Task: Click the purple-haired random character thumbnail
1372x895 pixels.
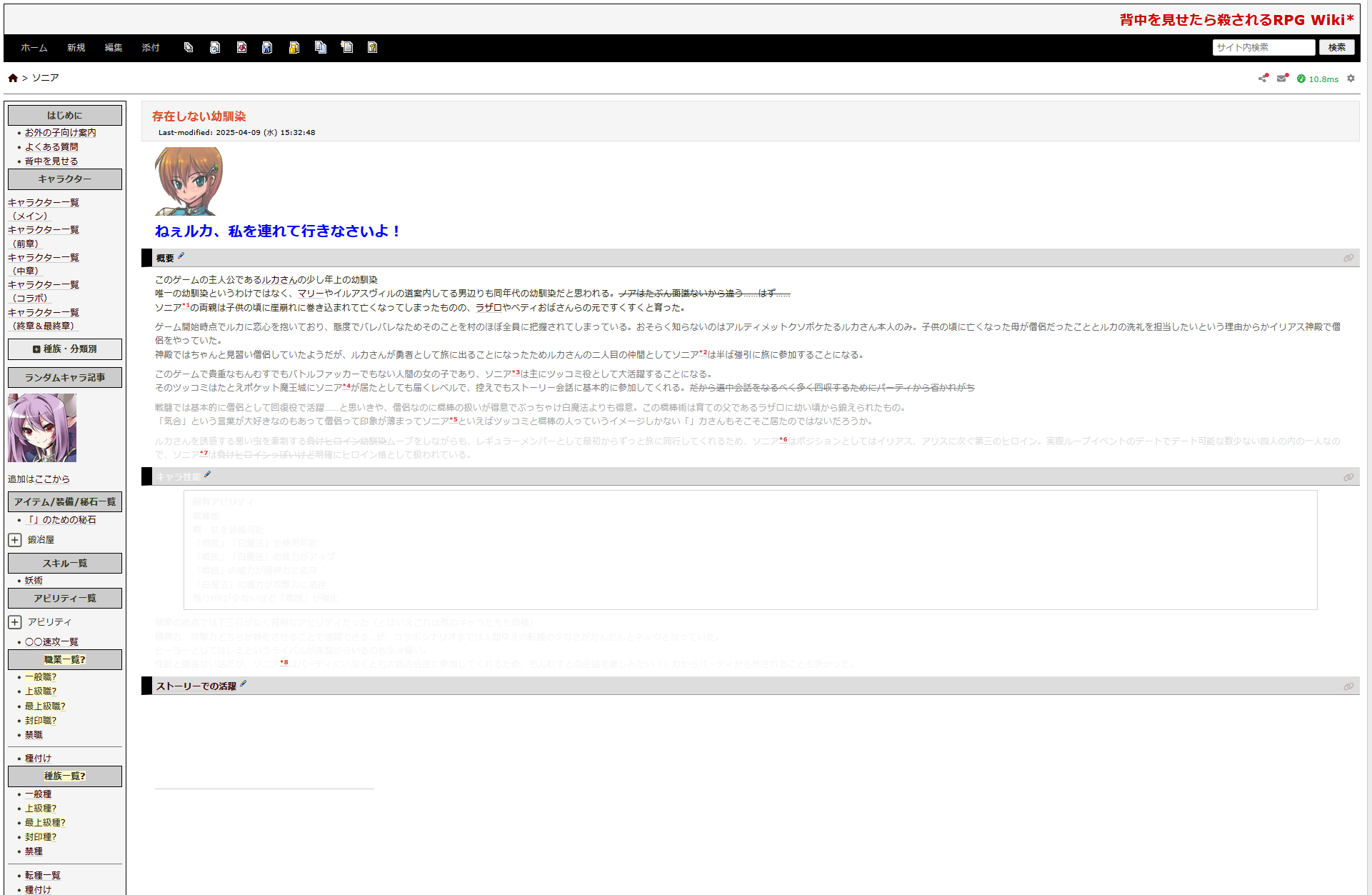Action: coord(42,428)
